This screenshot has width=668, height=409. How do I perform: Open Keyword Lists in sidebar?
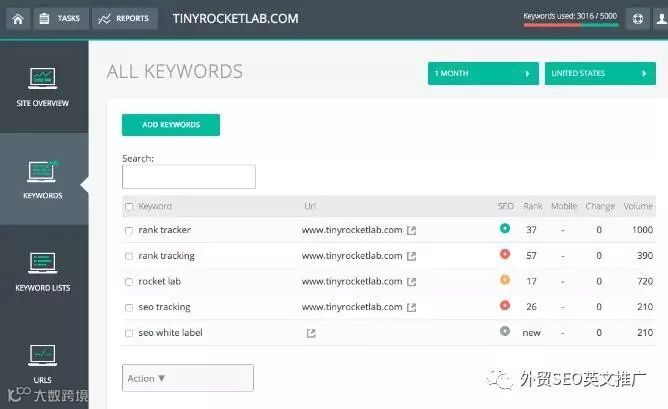(43, 271)
